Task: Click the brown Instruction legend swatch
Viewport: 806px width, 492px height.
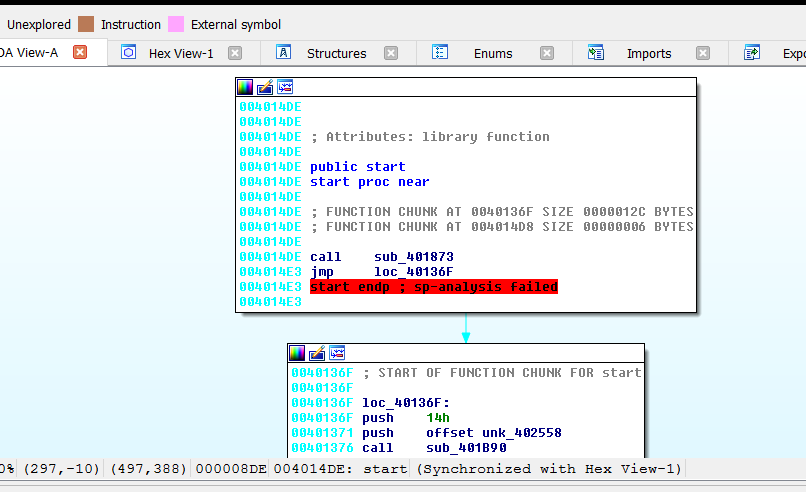Action: (86, 24)
